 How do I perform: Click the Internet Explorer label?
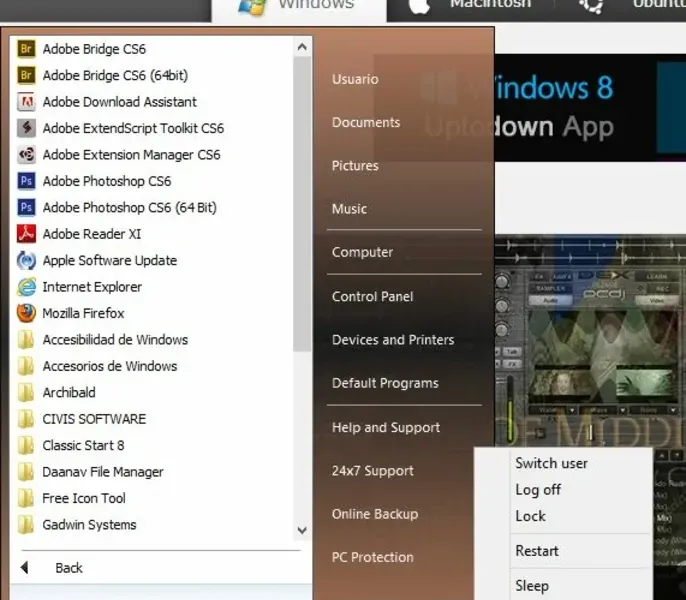92,287
